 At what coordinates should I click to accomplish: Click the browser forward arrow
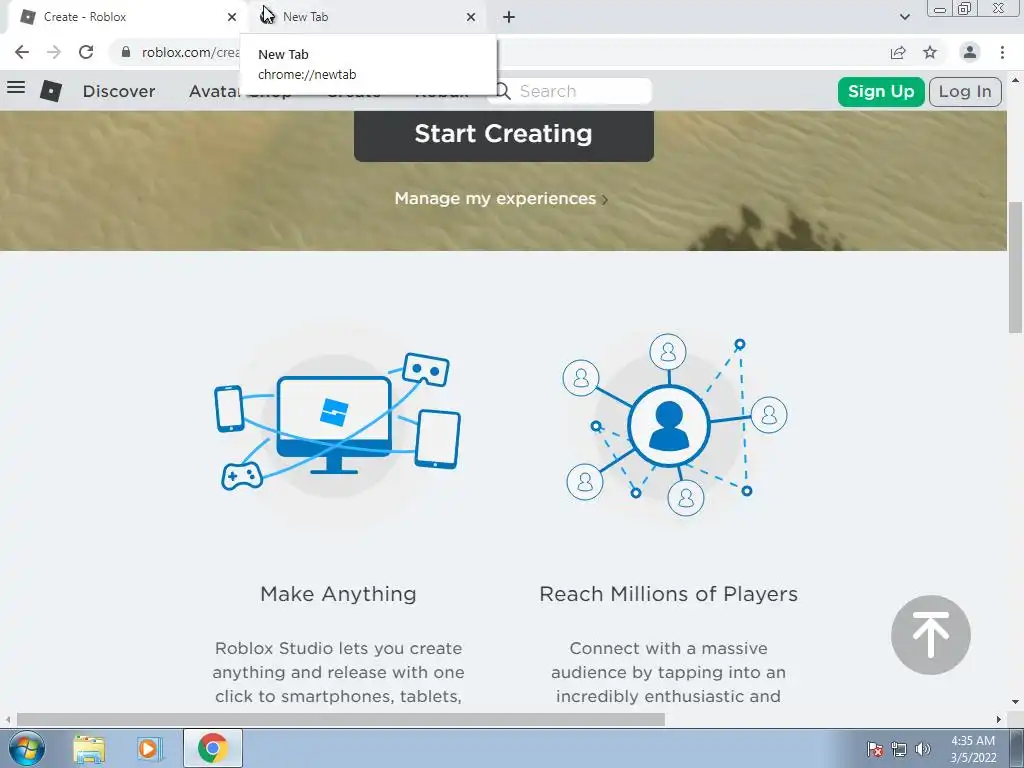(54, 52)
